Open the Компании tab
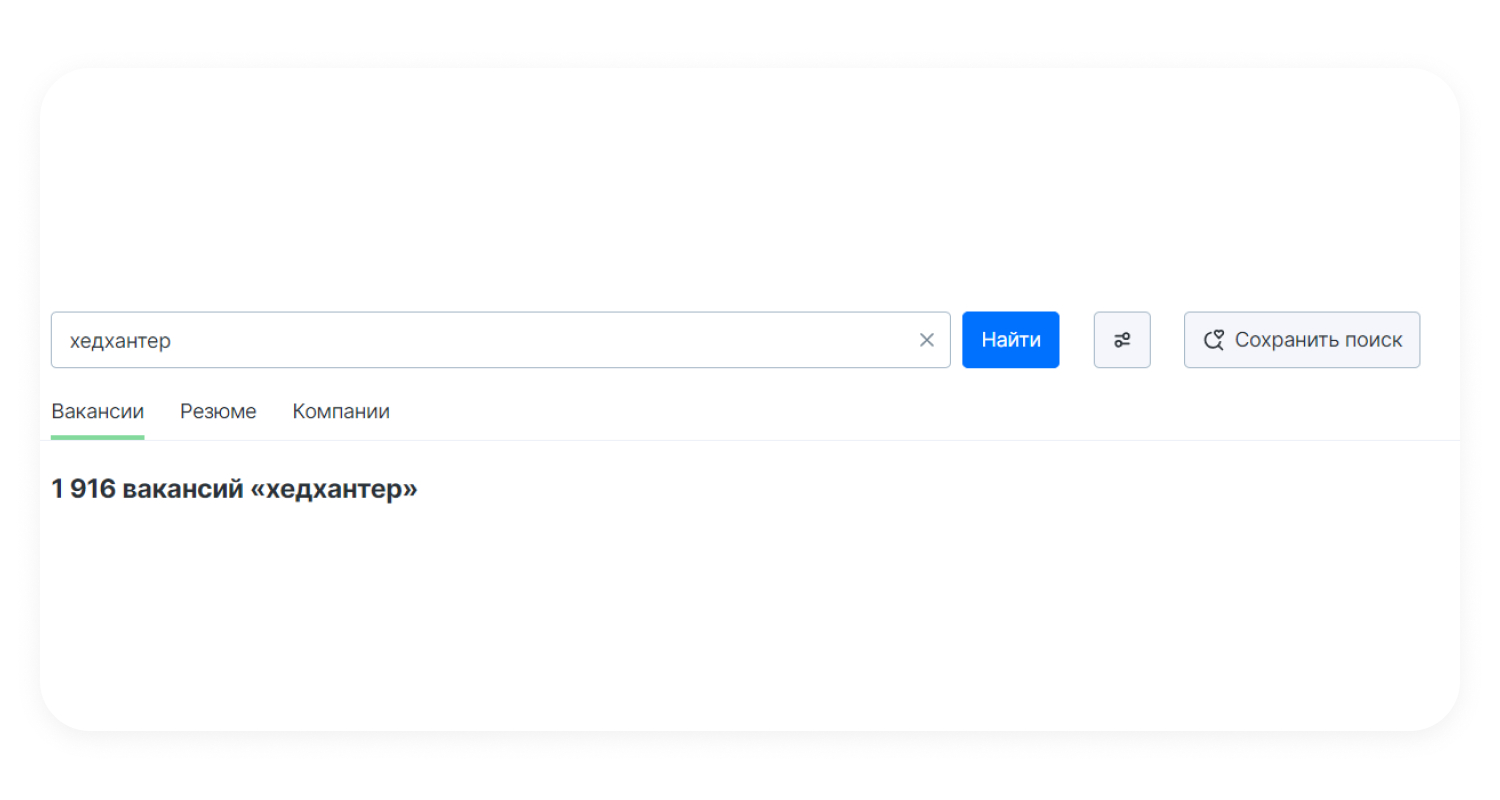The width and height of the screenshot is (1500, 800). [x=341, y=411]
